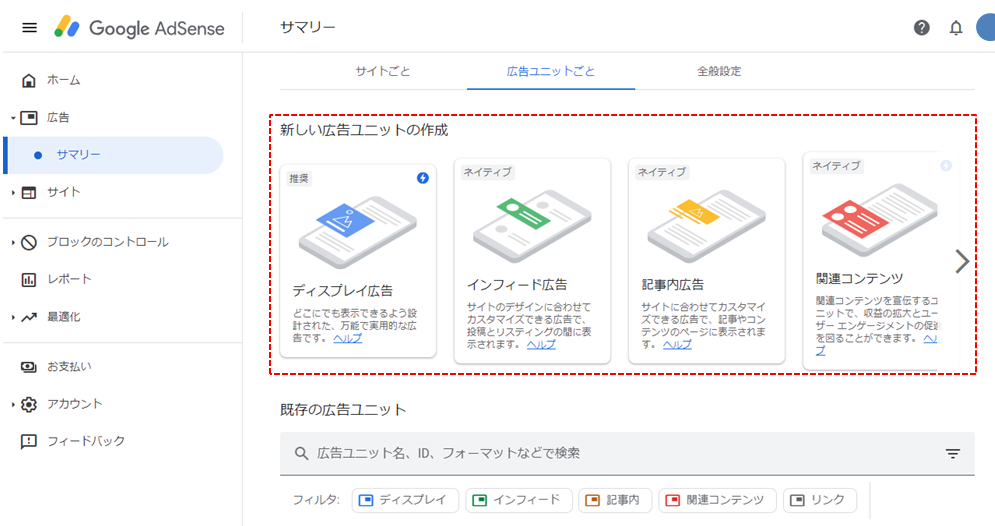Switch to the 全般設定 tab
Viewport: 995px width, 526px height.
(x=719, y=72)
